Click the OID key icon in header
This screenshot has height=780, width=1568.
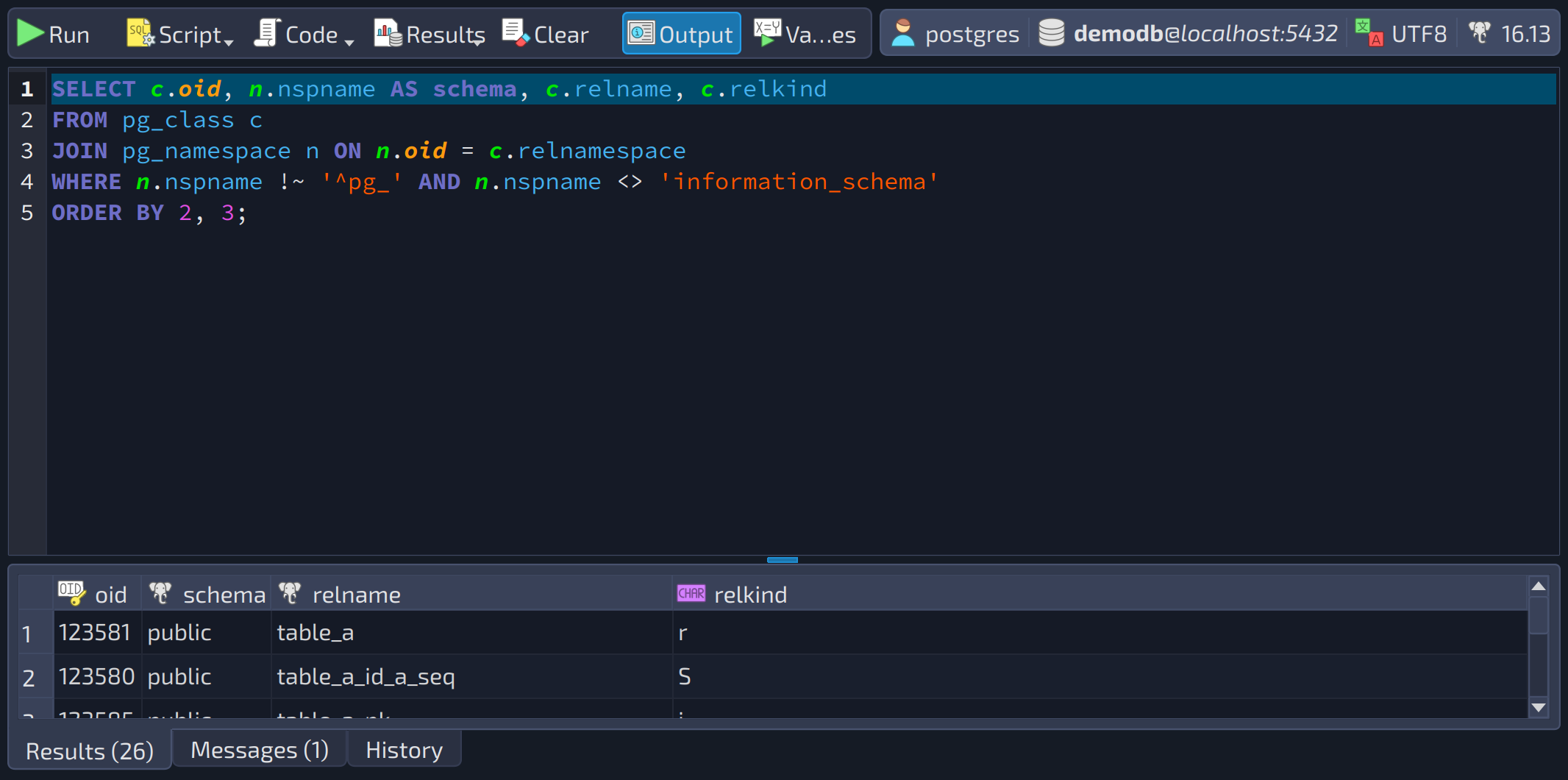(x=72, y=593)
